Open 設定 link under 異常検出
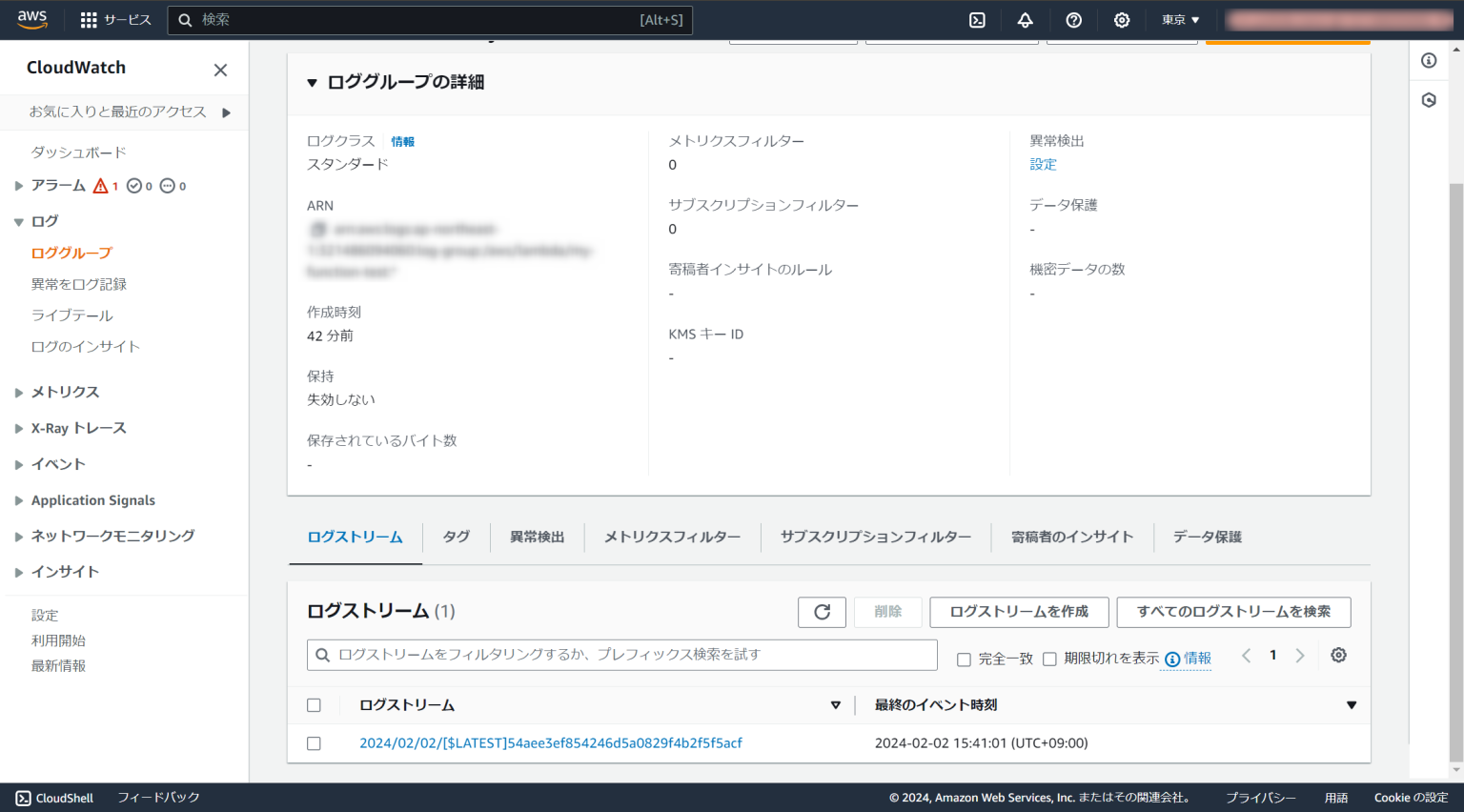Image resolution: width=1464 pixels, height=812 pixels. [1043, 164]
